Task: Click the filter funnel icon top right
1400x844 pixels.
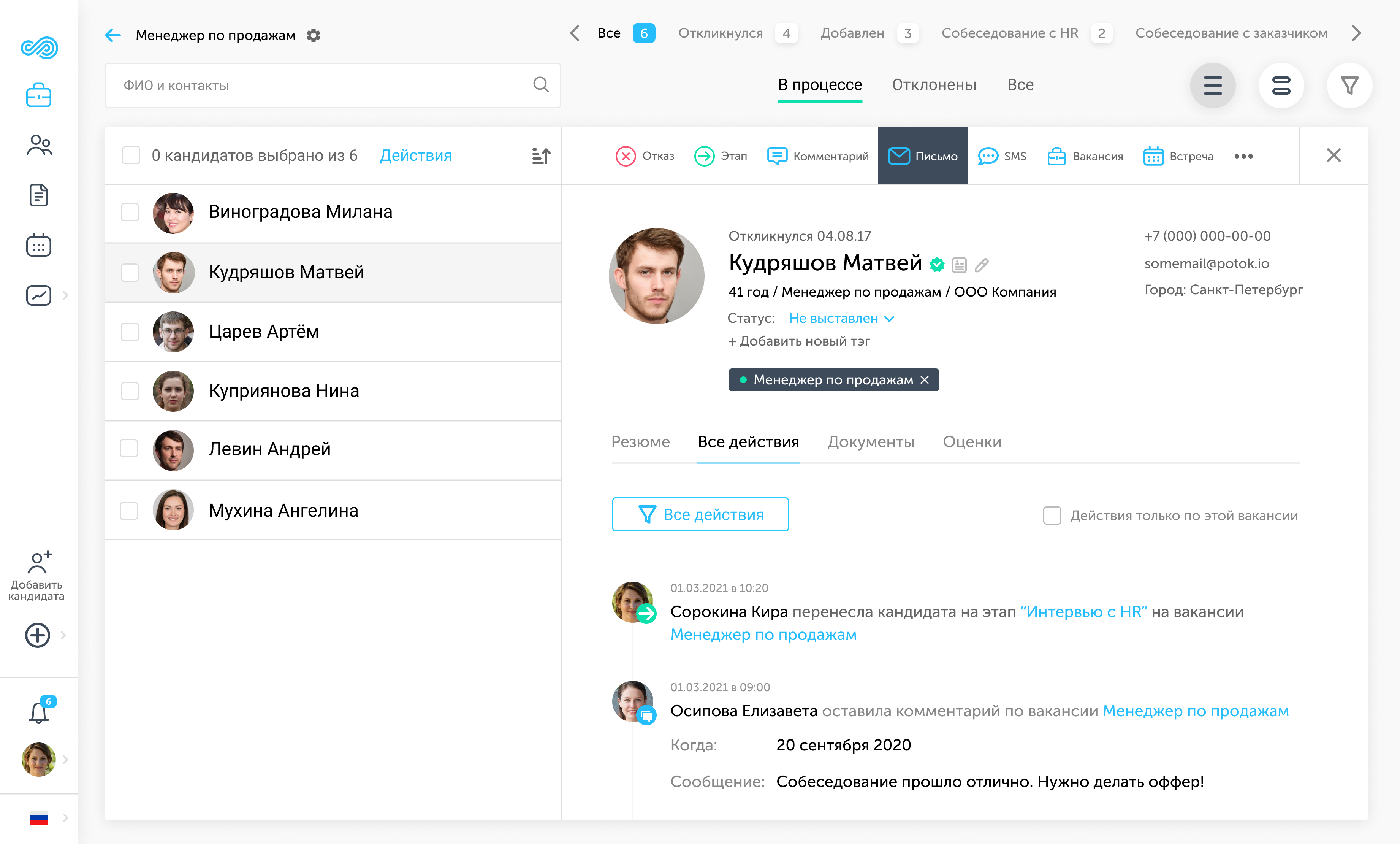Action: click(1350, 85)
